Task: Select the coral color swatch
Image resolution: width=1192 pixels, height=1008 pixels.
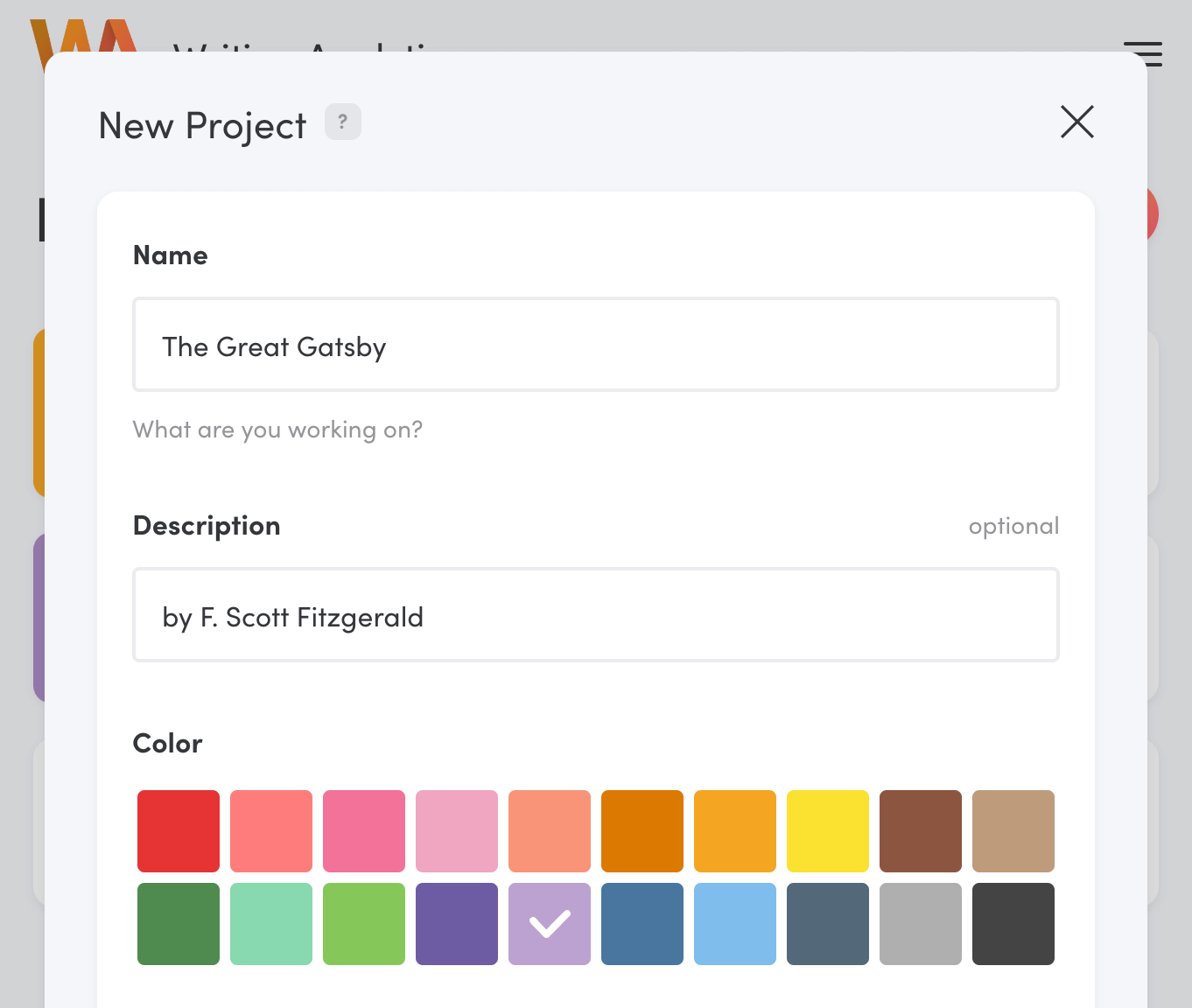Action: (x=271, y=831)
